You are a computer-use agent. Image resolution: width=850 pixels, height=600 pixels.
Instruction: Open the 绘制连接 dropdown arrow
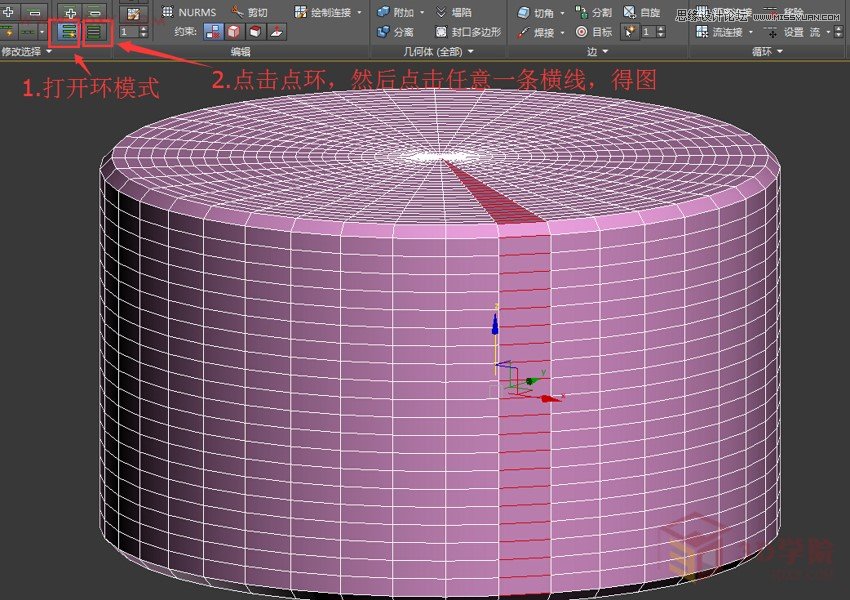click(x=359, y=12)
